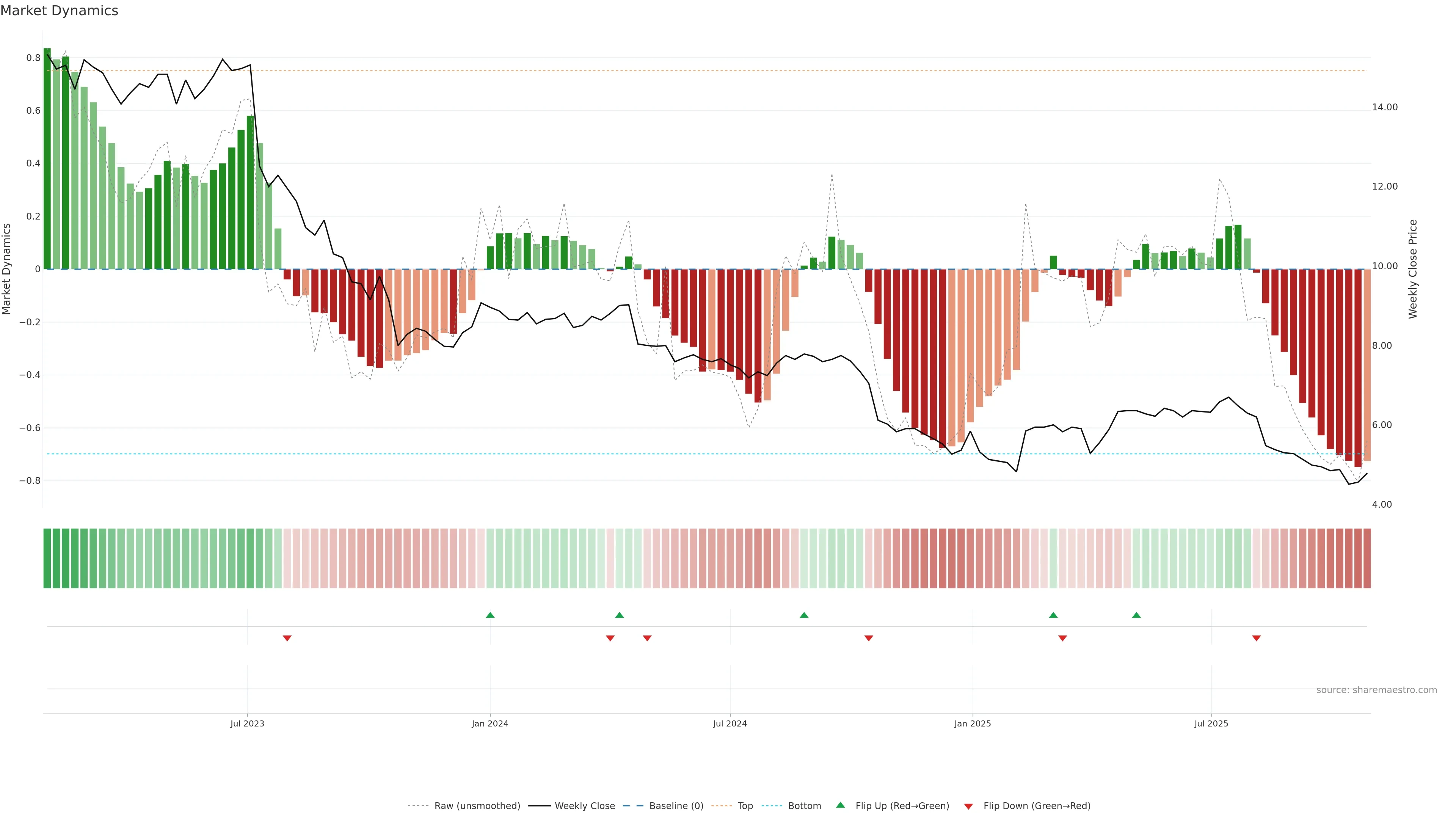Click the red flip-down marker between Jul 2024 and Jan 2025
This screenshot has height=819, width=1456.
869,638
